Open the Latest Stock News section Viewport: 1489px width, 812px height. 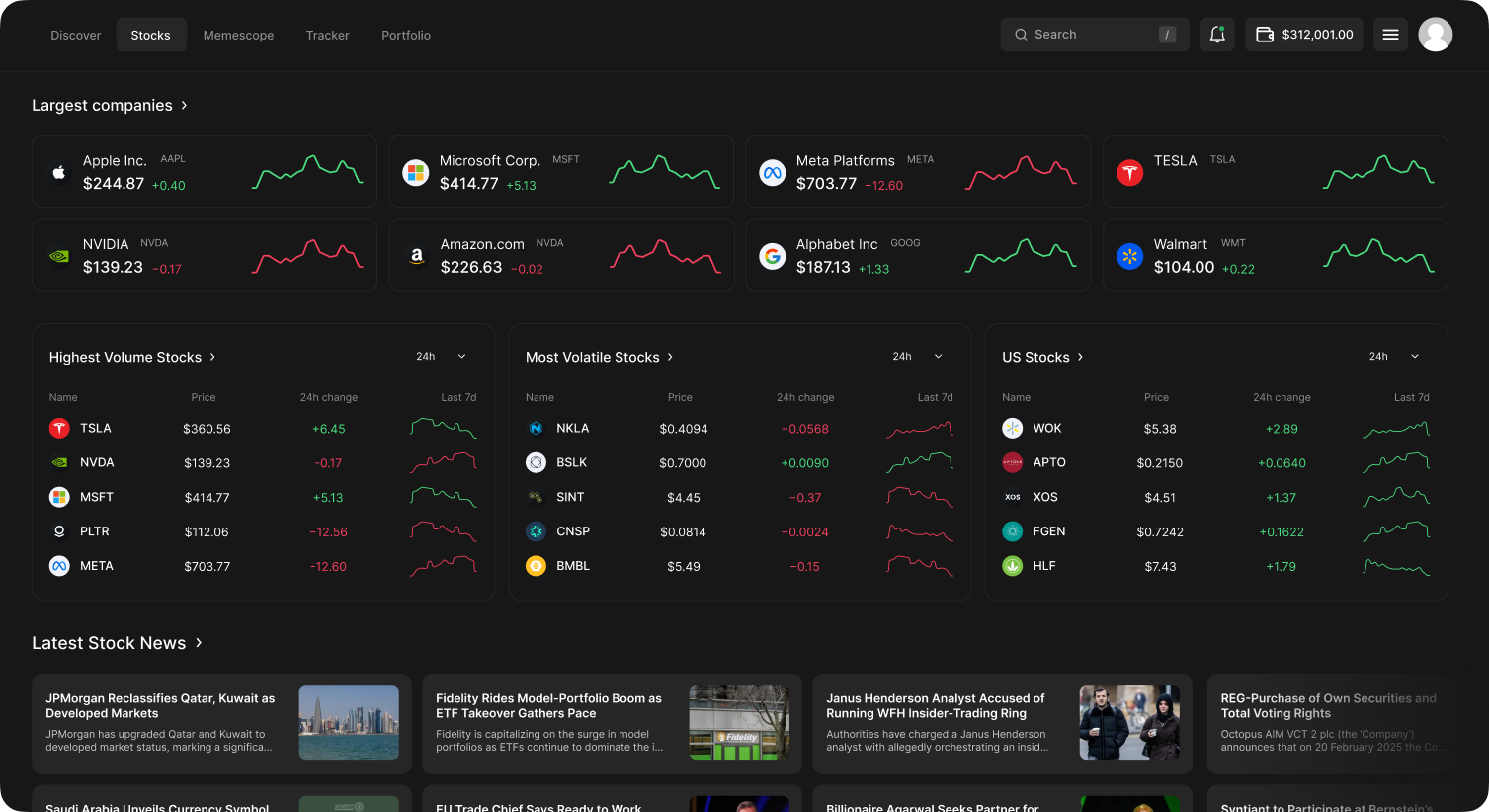tap(118, 643)
